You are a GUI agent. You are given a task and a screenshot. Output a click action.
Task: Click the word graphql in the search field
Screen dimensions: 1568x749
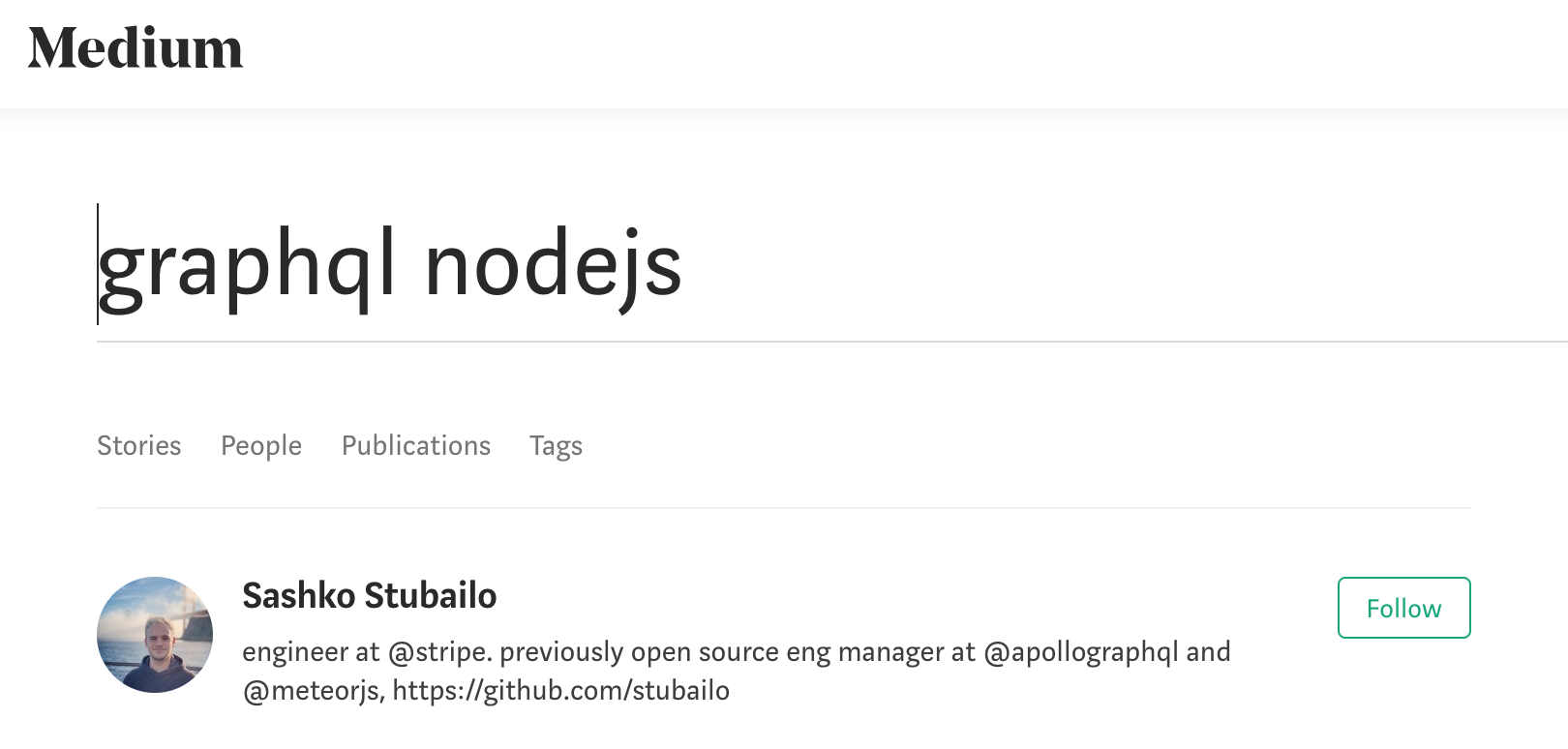tap(248, 265)
